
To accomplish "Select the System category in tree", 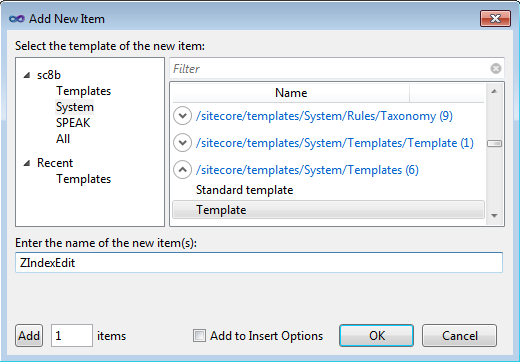I will [x=75, y=107].
